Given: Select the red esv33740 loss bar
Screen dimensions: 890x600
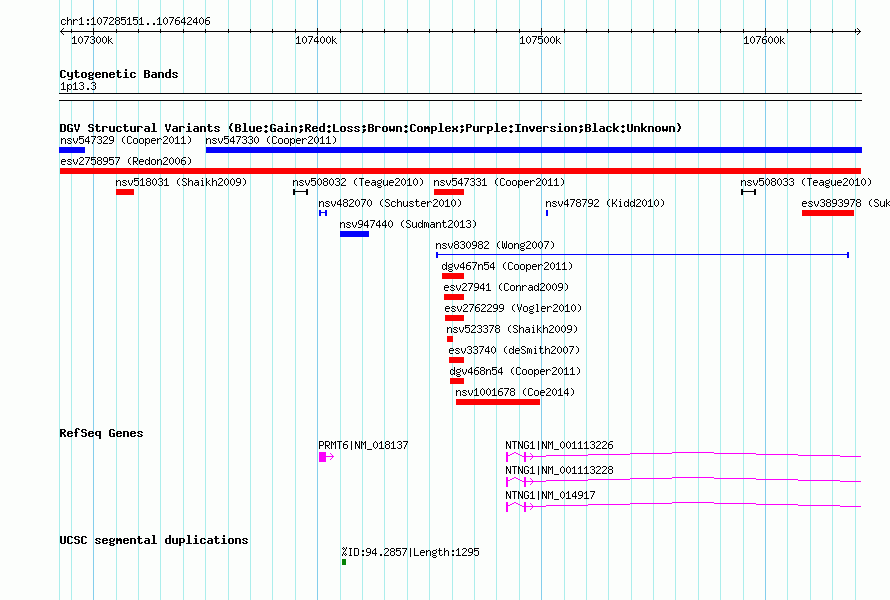Looking at the screenshot, I should click(x=456, y=360).
